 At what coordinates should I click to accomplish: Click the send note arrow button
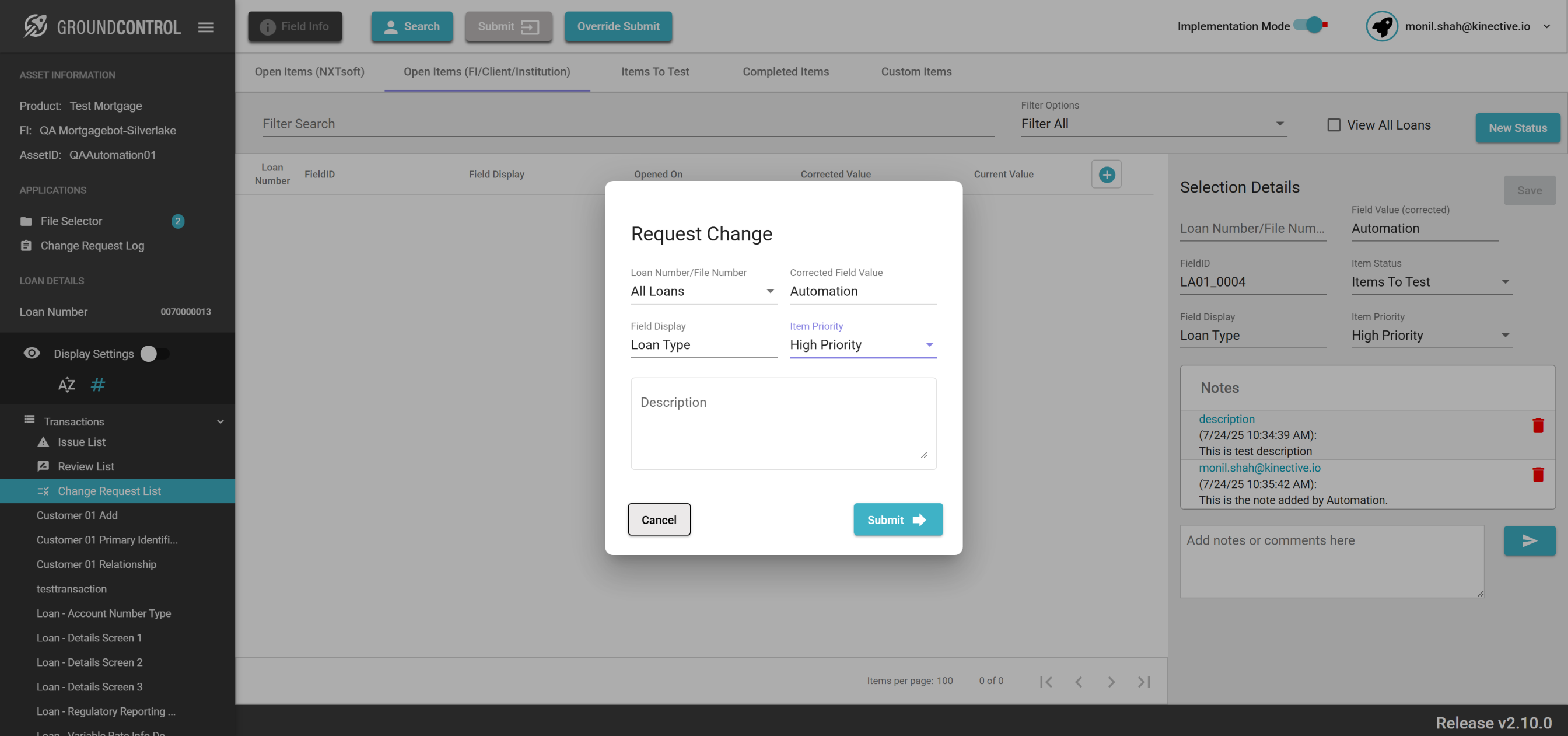click(x=1529, y=541)
